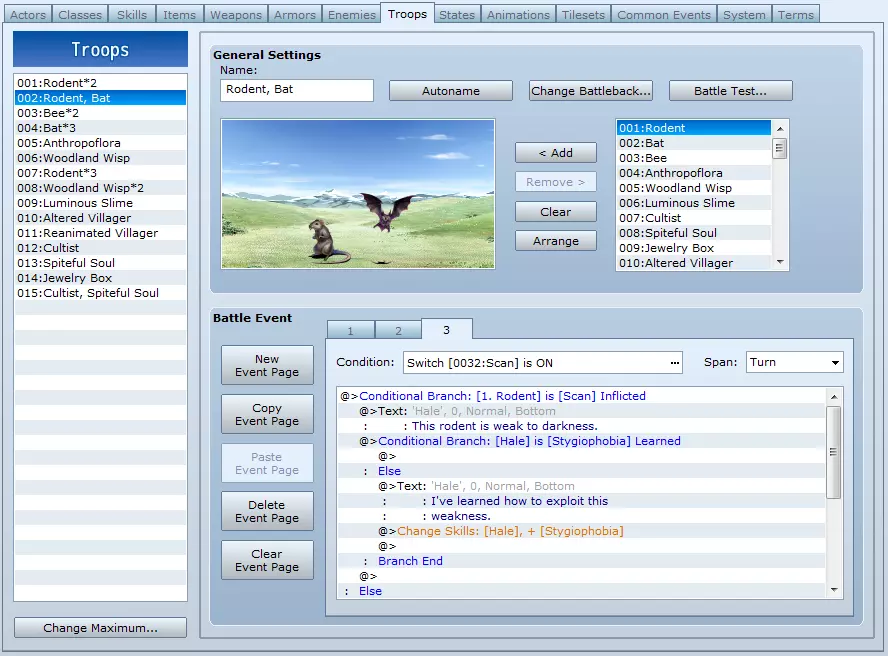Select troop 006:Woodland Wisp
The height and width of the screenshot is (656, 888).
click(x=100, y=158)
